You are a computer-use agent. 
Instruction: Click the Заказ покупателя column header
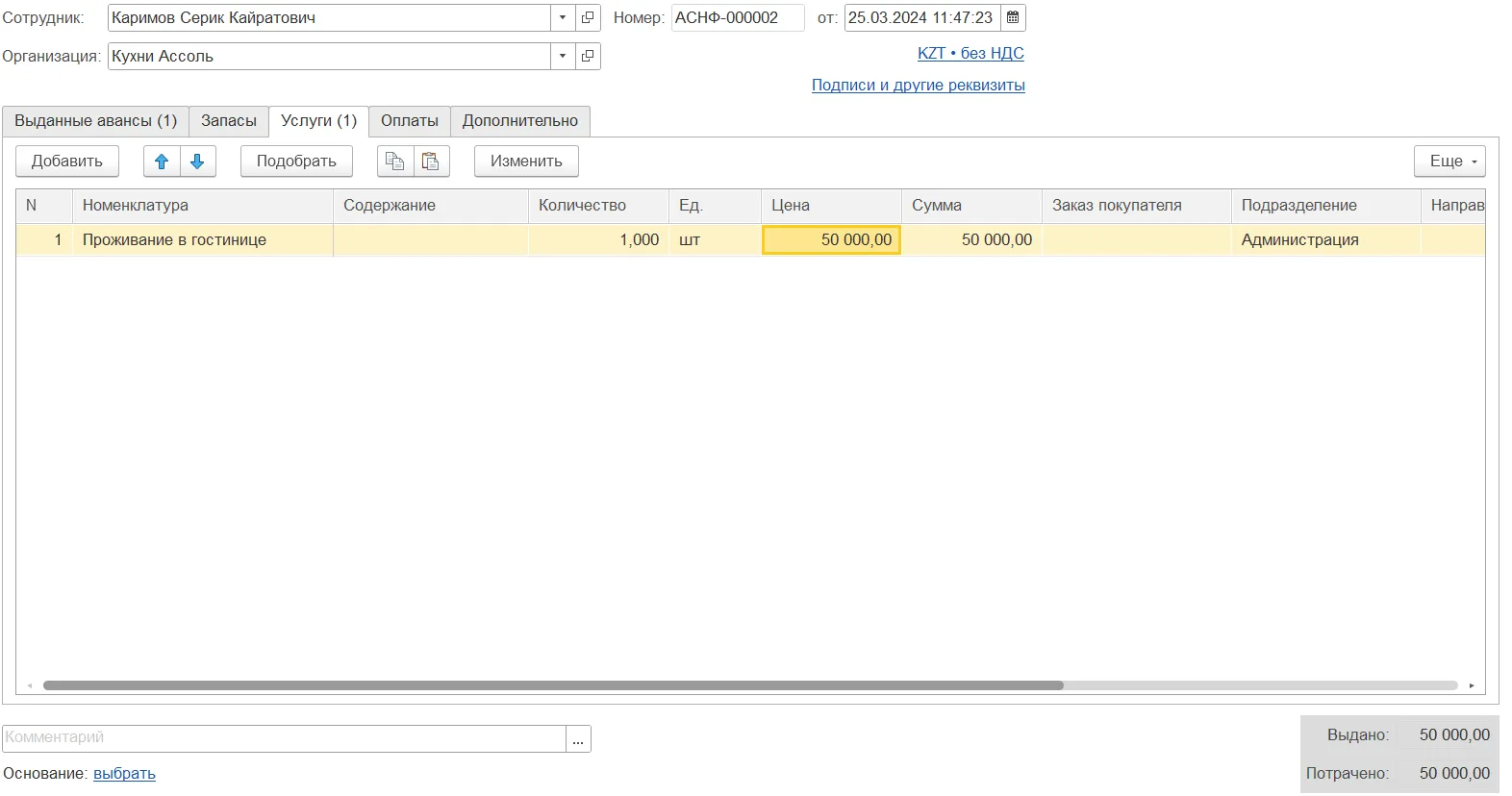click(1137, 206)
